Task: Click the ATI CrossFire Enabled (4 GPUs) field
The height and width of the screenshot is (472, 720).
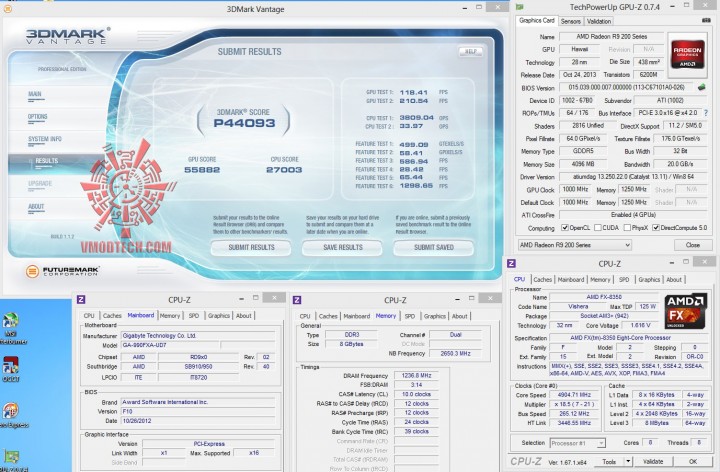Action: coord(633,215)
